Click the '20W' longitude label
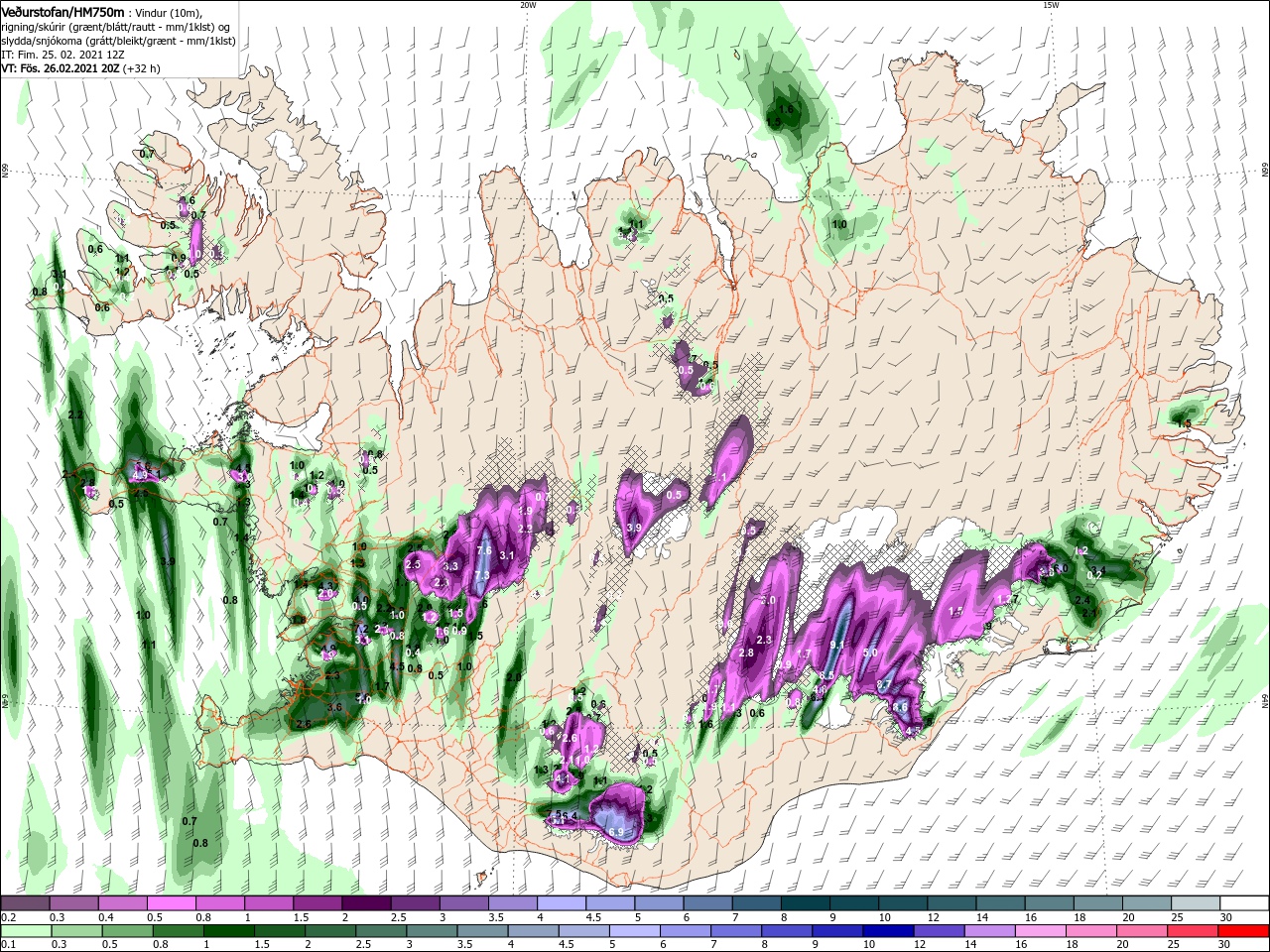1270x952 pixels. pos(527,5)
